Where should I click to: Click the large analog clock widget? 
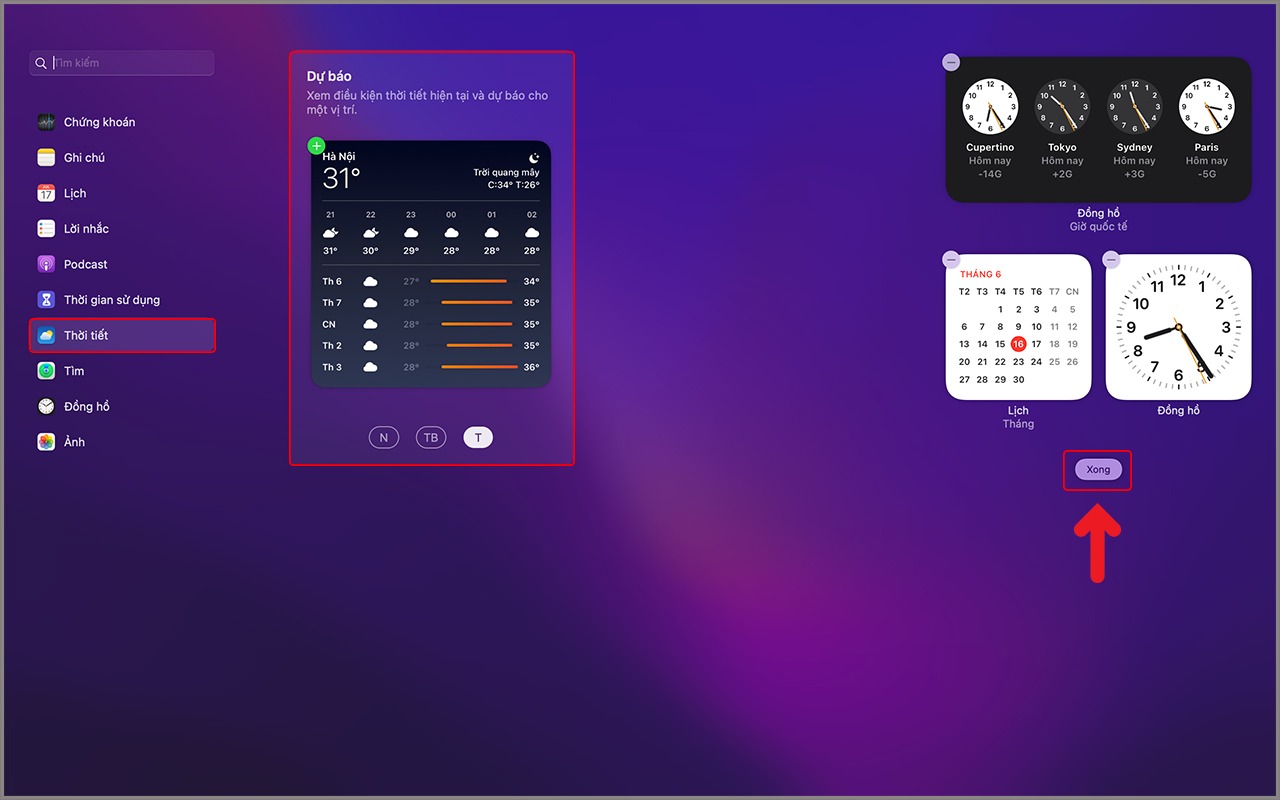coord(1178,327)
